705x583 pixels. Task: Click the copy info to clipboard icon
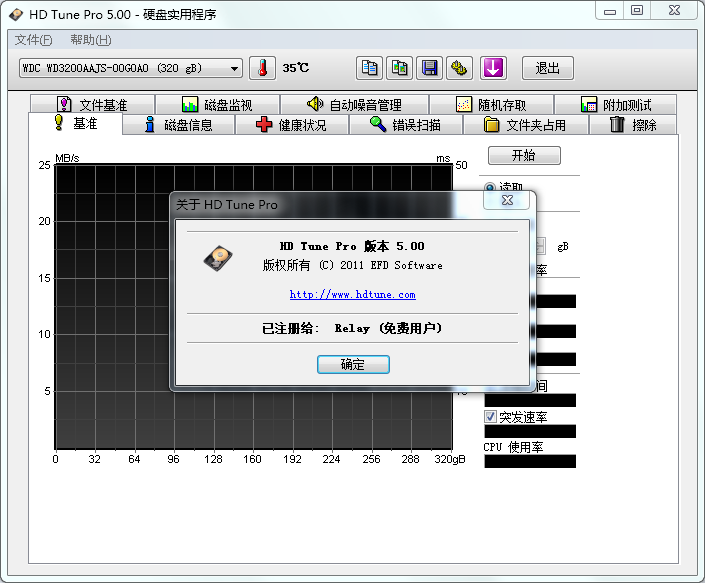click(x=370, y=68)
